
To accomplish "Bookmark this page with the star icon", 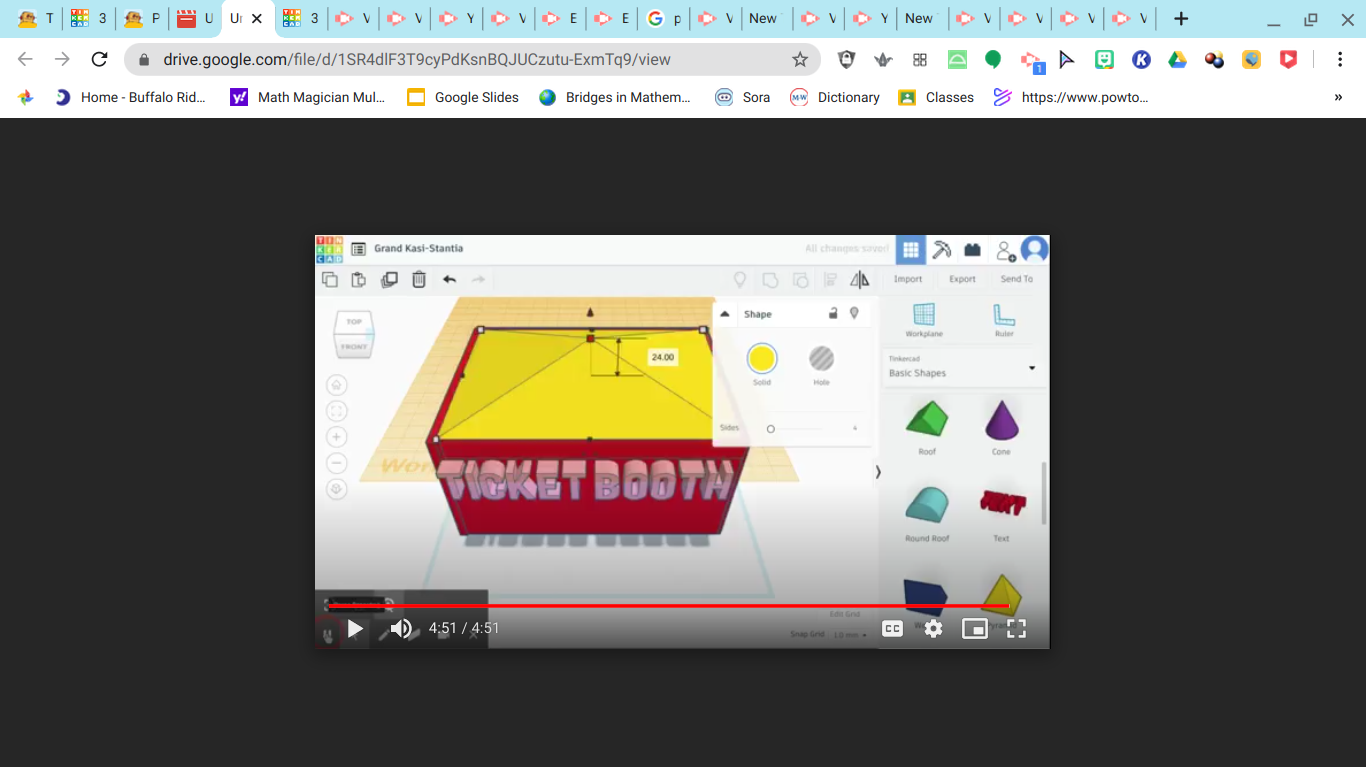I will [x=800, y=60].
